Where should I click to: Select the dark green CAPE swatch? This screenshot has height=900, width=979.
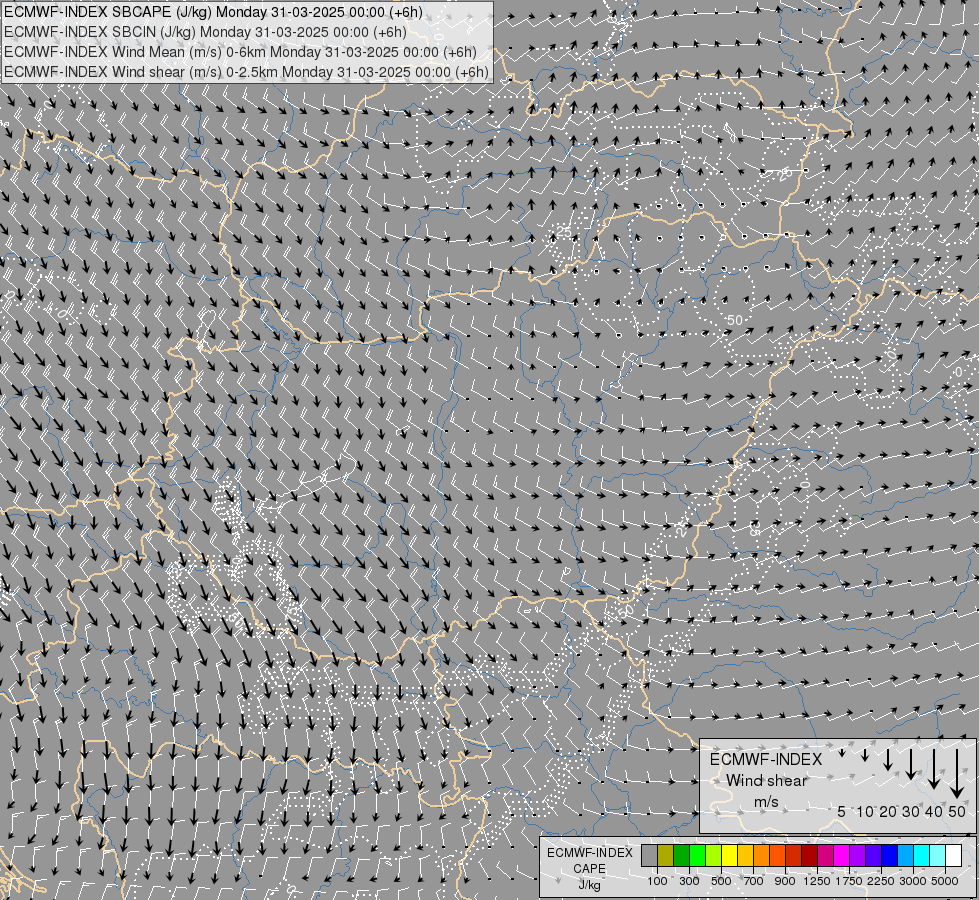click(682, 855)
